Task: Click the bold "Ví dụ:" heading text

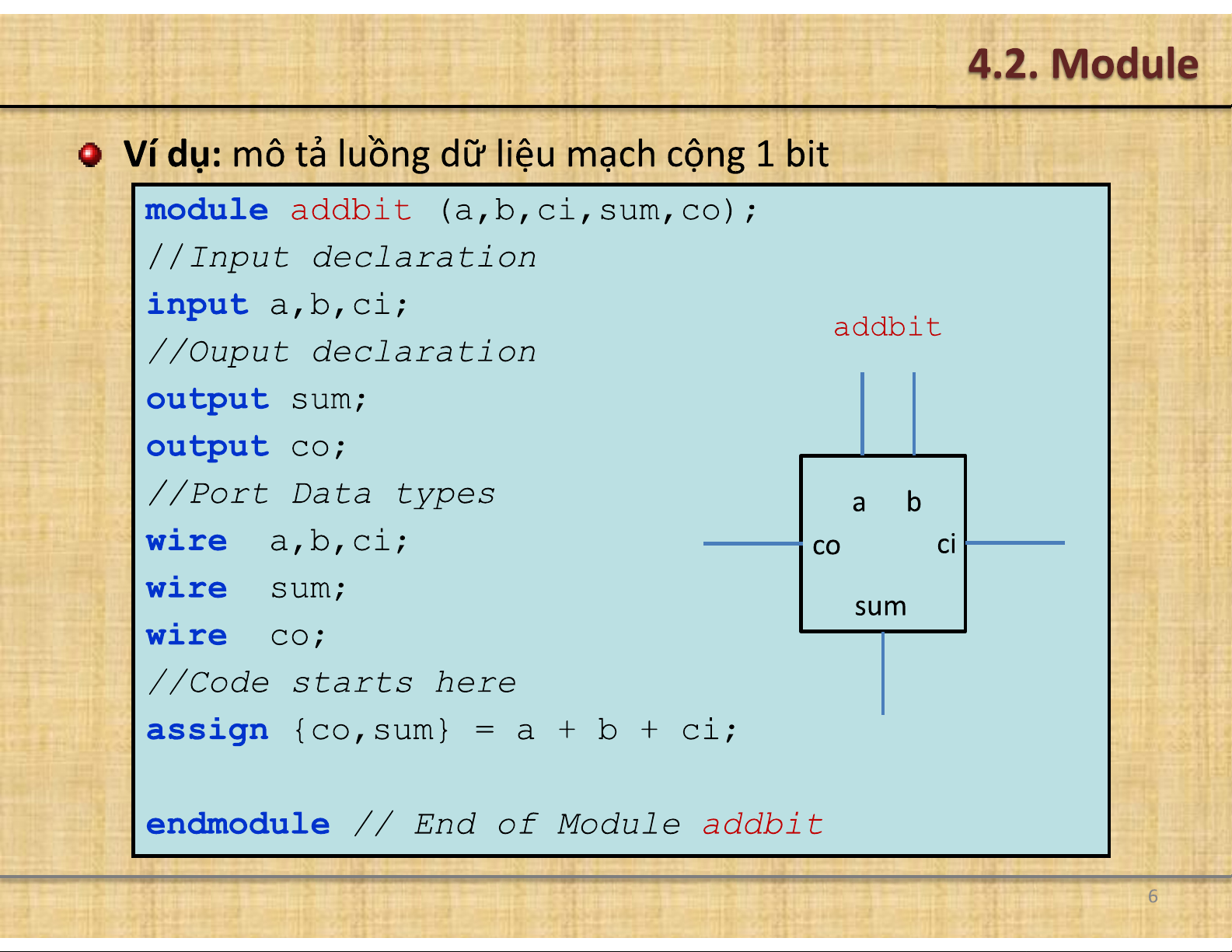Action: [x=173, y=155]
